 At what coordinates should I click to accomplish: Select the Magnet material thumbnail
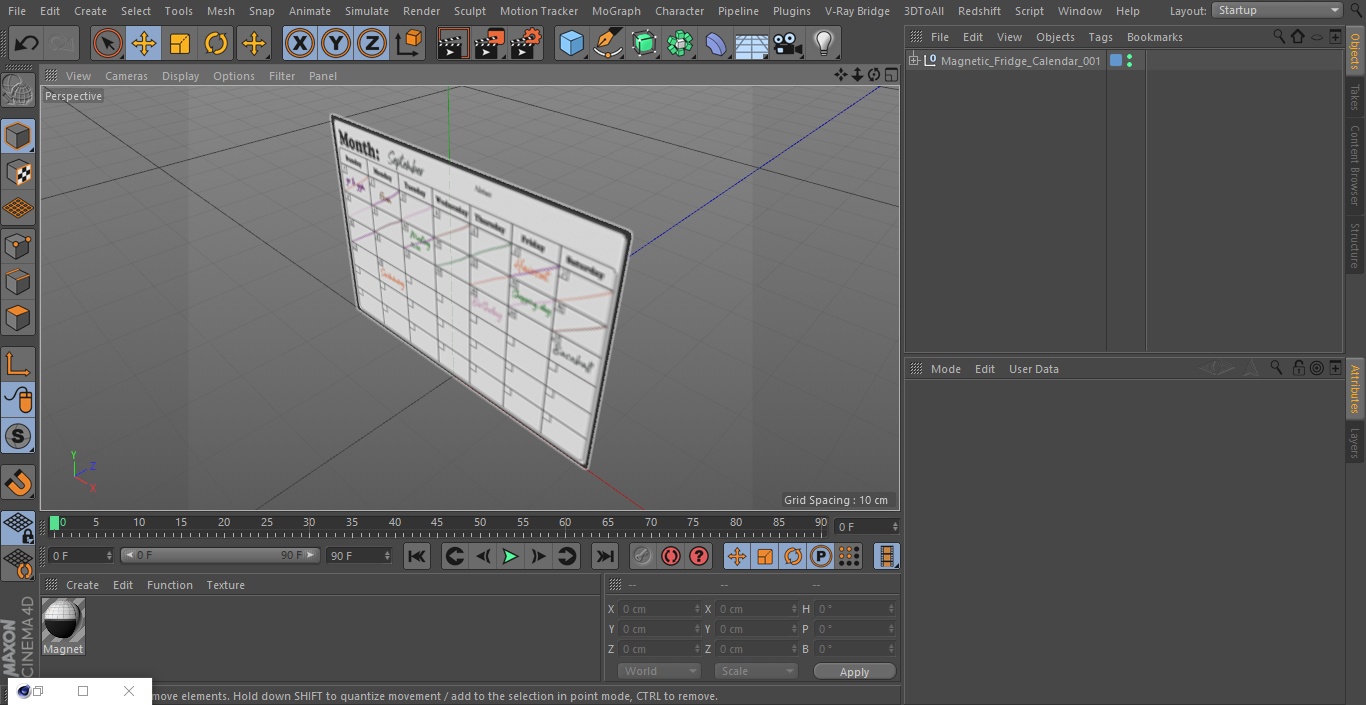pyautogui.click(x=63, y=620)
